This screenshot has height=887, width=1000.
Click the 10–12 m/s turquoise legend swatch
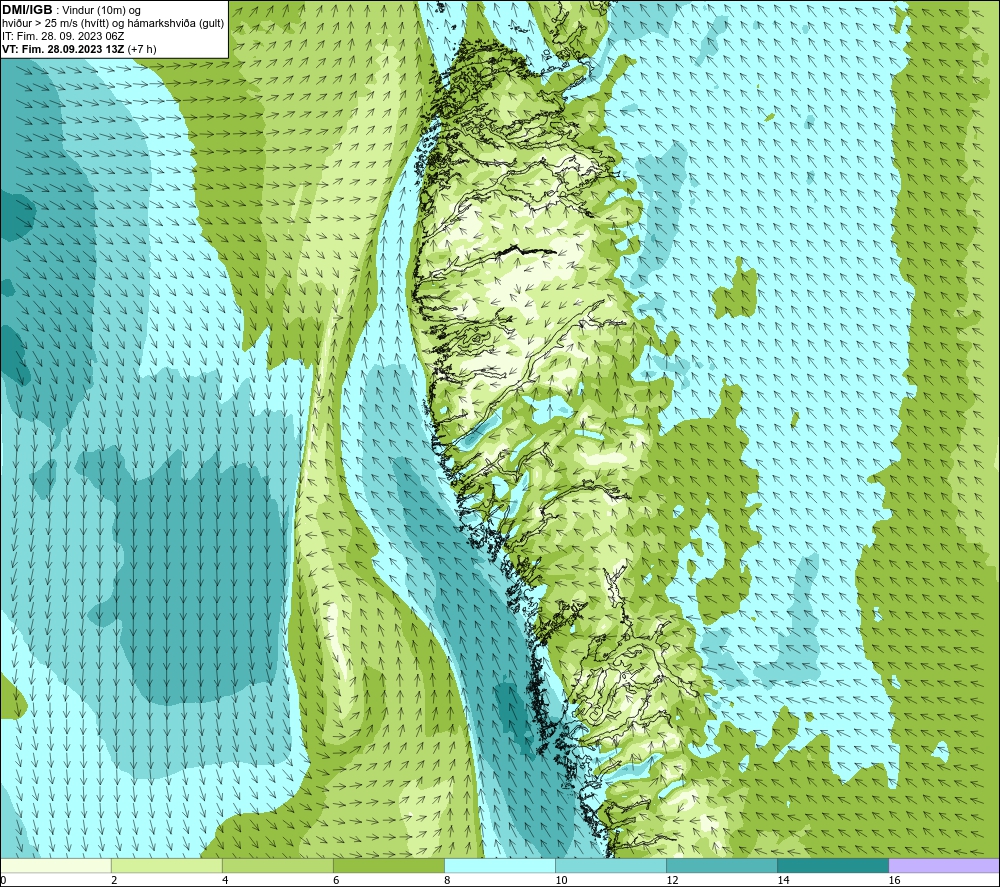610,865
